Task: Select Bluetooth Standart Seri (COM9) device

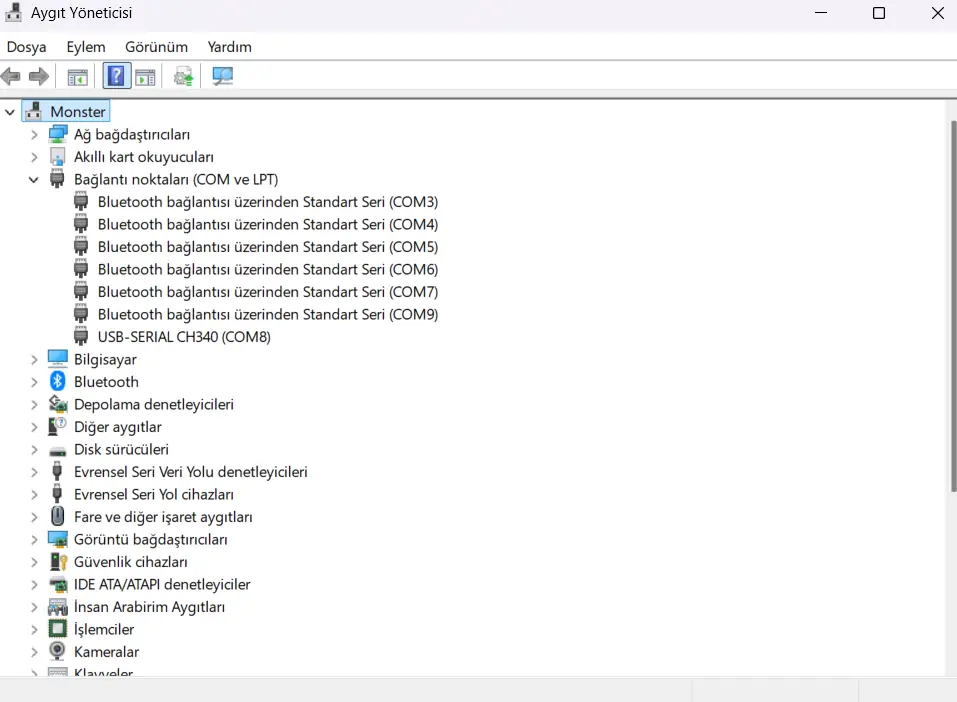Action: (x=268, y=314)
